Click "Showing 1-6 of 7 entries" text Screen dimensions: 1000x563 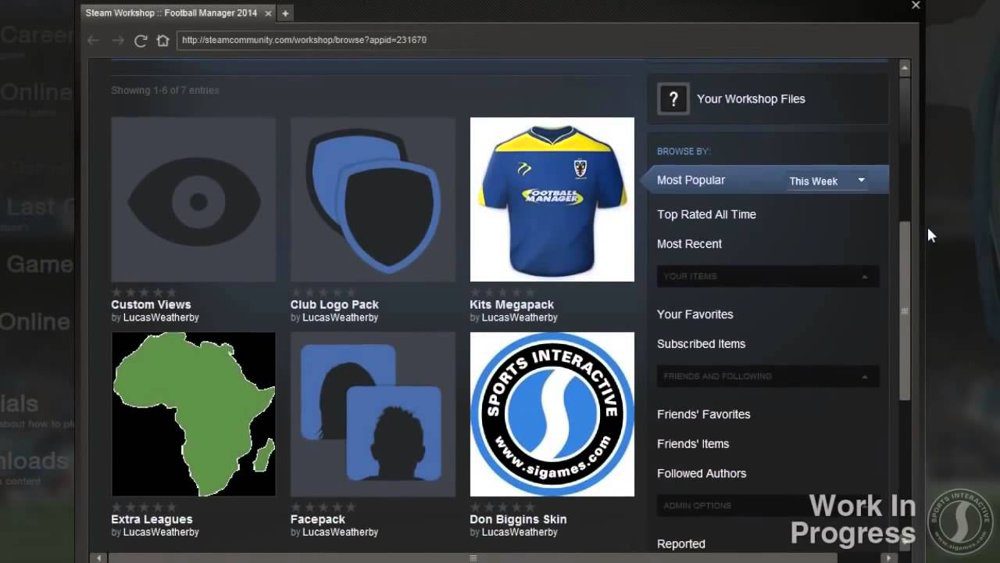(x=165, y=91)
